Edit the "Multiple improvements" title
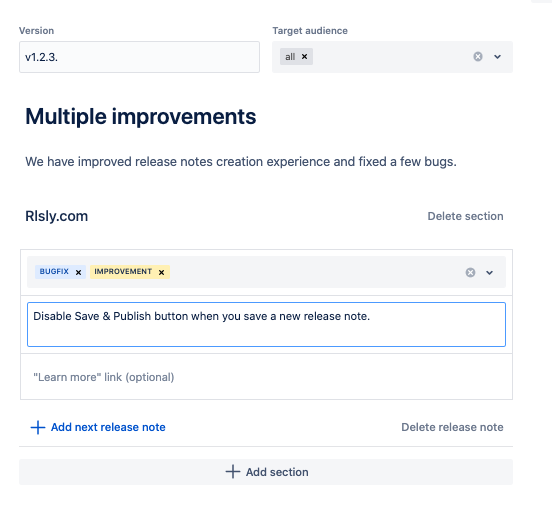Screen dimensions: 552x513 coord(141,117)
